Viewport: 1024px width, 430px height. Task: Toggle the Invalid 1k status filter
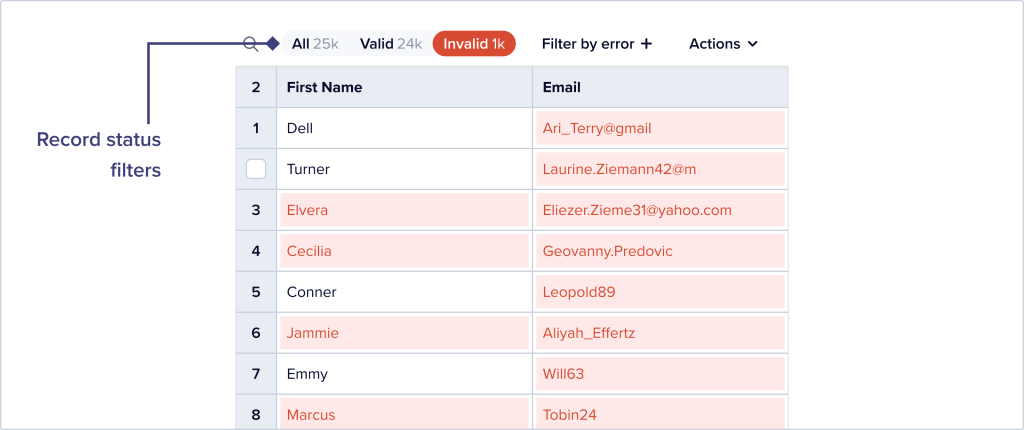coord(474,44)
